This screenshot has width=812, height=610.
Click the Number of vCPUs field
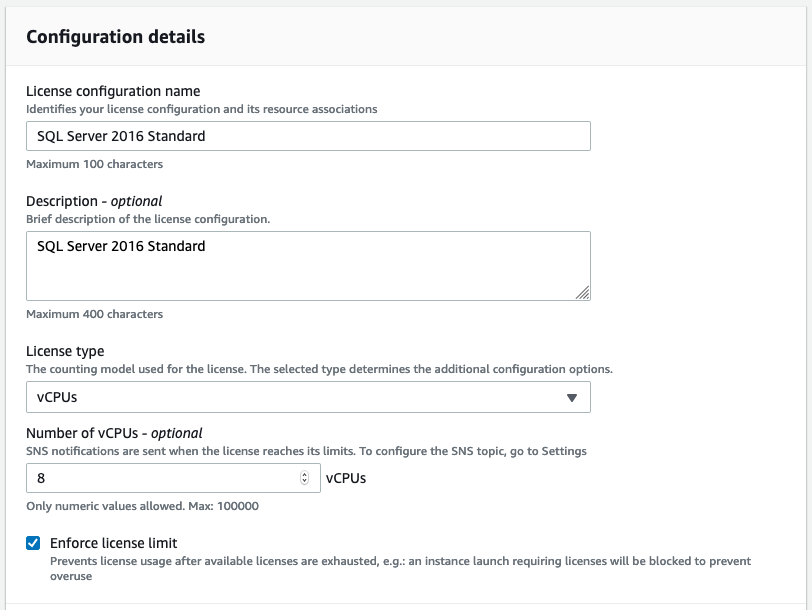coord(173,478)
